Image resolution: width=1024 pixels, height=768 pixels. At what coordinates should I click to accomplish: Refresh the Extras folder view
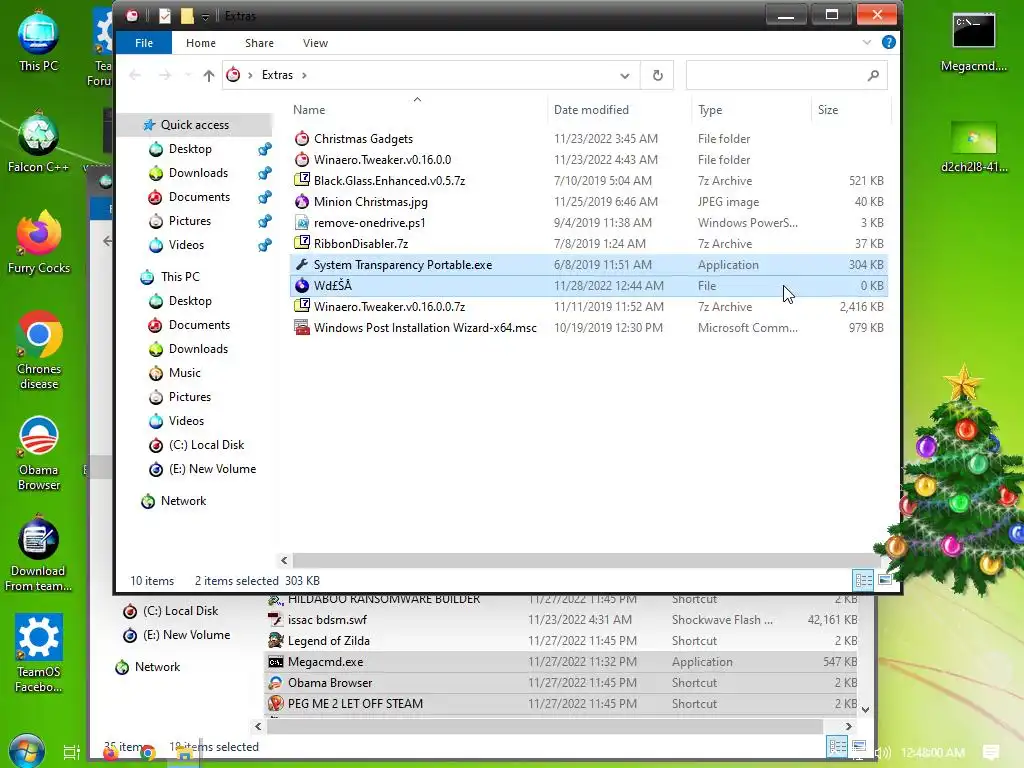tap(658, 76)
